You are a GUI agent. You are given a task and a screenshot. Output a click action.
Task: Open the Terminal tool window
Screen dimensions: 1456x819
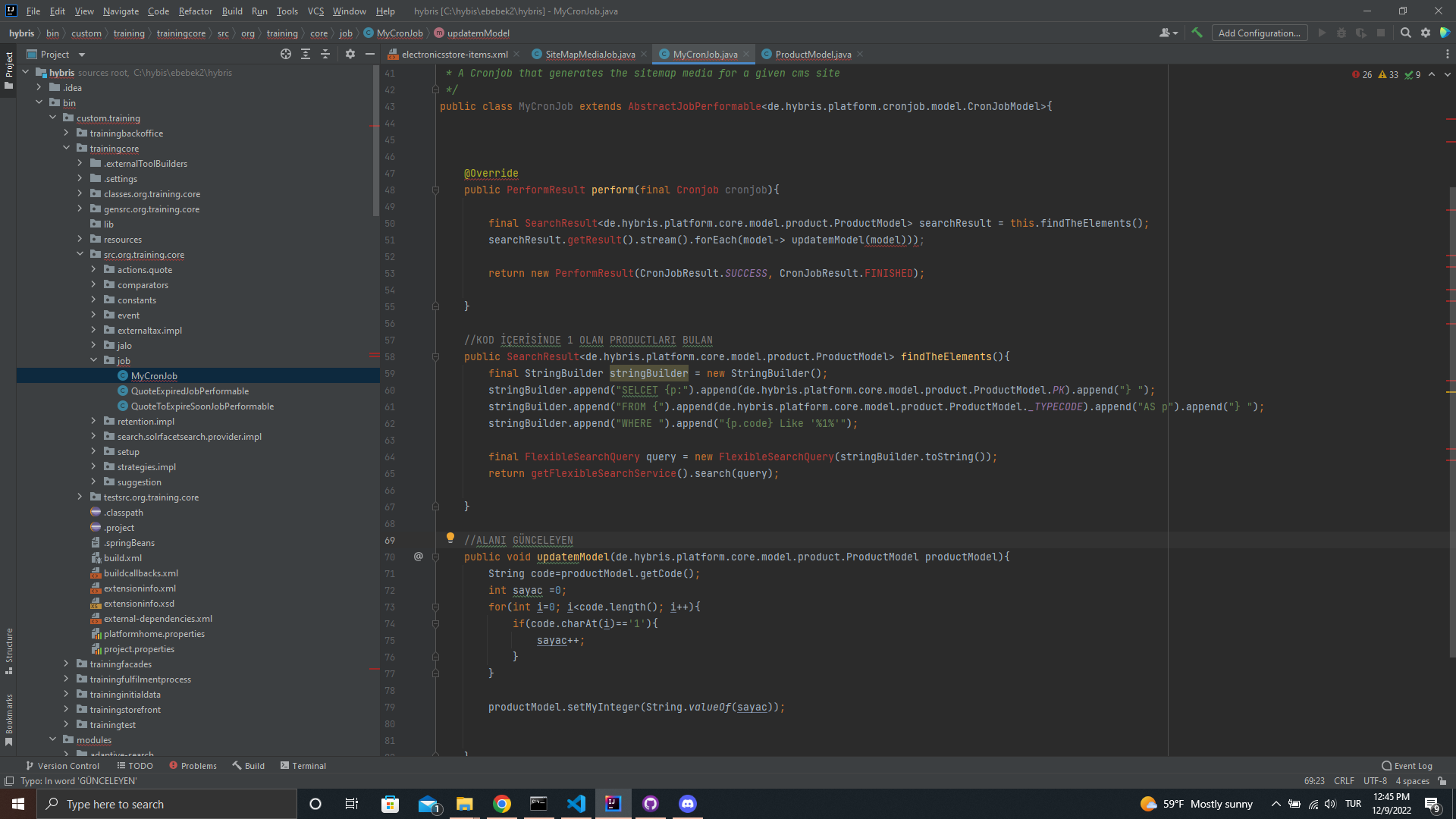(x=303, y=766)
